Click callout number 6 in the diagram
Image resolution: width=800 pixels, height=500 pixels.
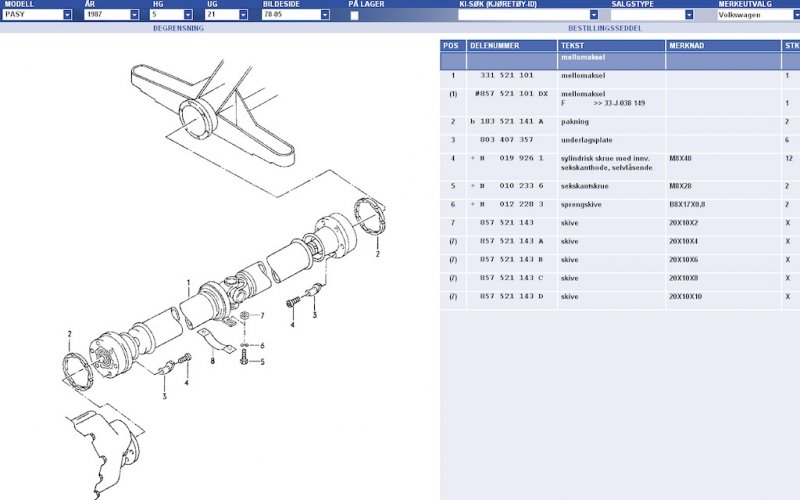[262, 345]
